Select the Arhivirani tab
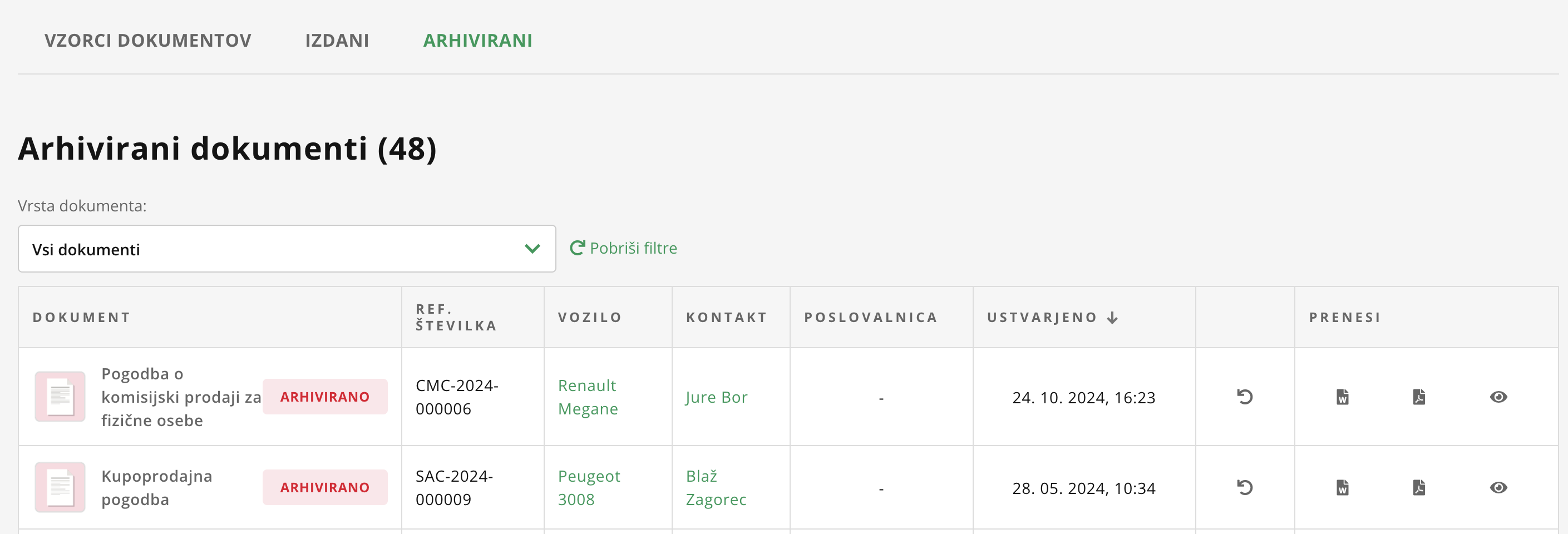This screenshot has width=1568, height=534. tap(478, 41)
